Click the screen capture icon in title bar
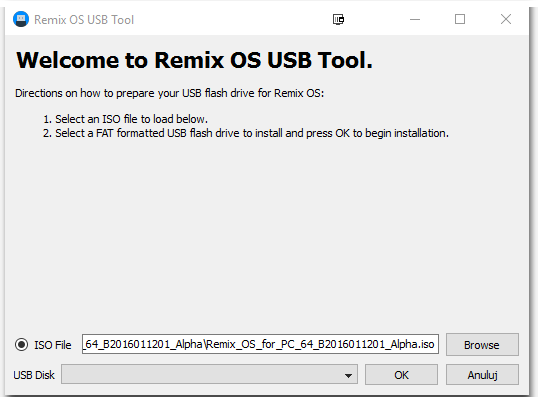 (338, 20)
